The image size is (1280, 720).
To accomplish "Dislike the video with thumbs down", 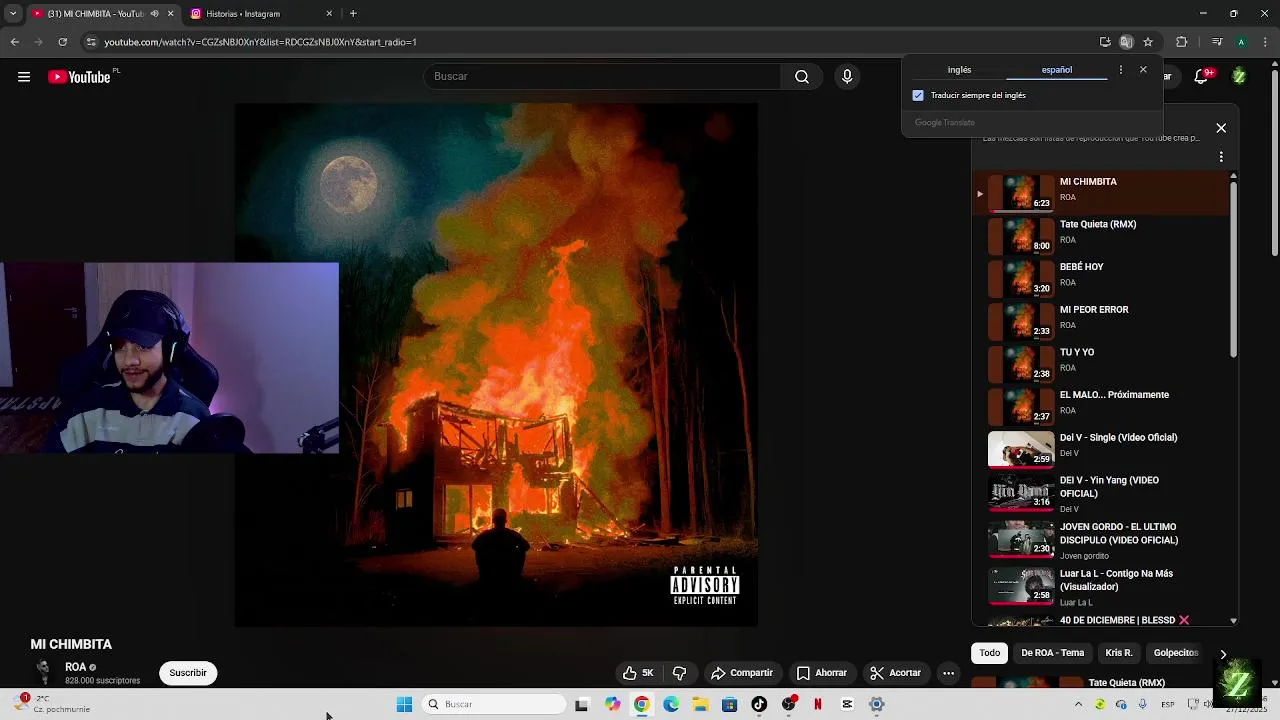I will pyautogui.click(x=680, y=673).
